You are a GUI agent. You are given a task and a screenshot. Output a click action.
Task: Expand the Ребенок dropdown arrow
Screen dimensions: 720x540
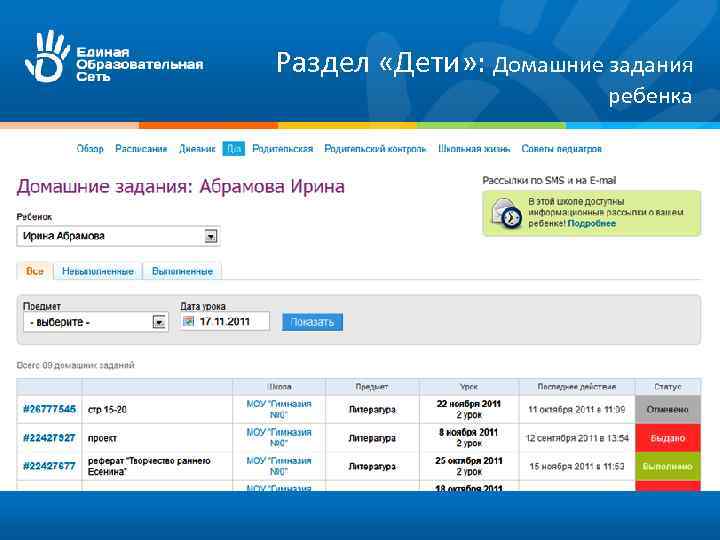pos(211,236)
